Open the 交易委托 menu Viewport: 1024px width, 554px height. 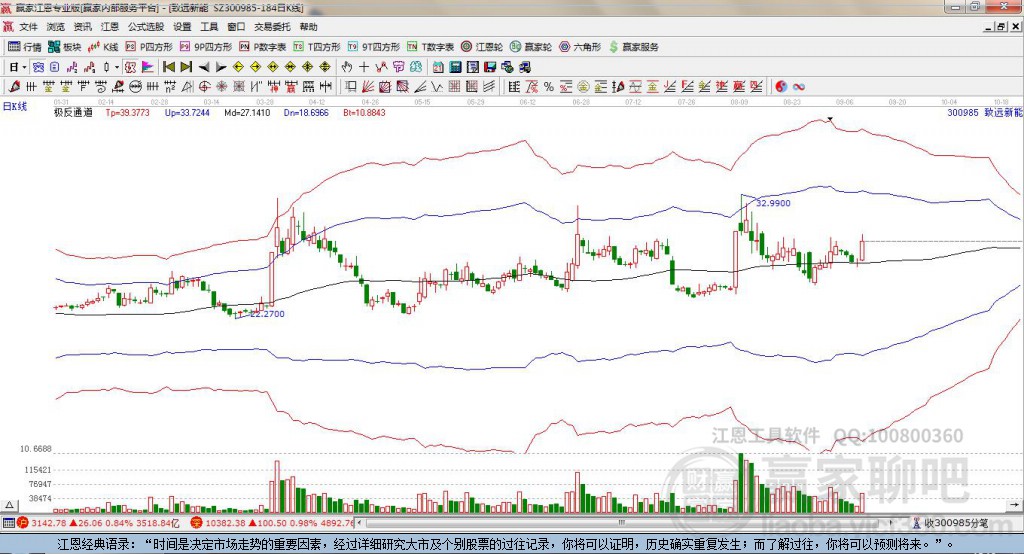click(x=272, y=27)
